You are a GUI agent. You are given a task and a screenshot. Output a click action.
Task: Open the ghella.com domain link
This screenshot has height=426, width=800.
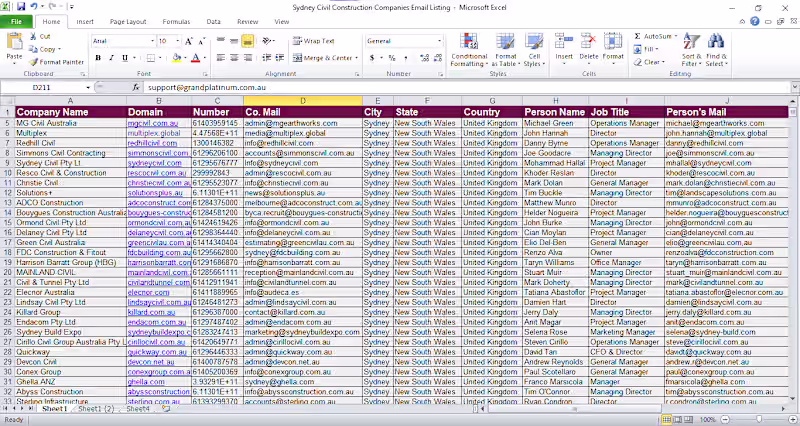pyautogui.click(x=146, y=382)
